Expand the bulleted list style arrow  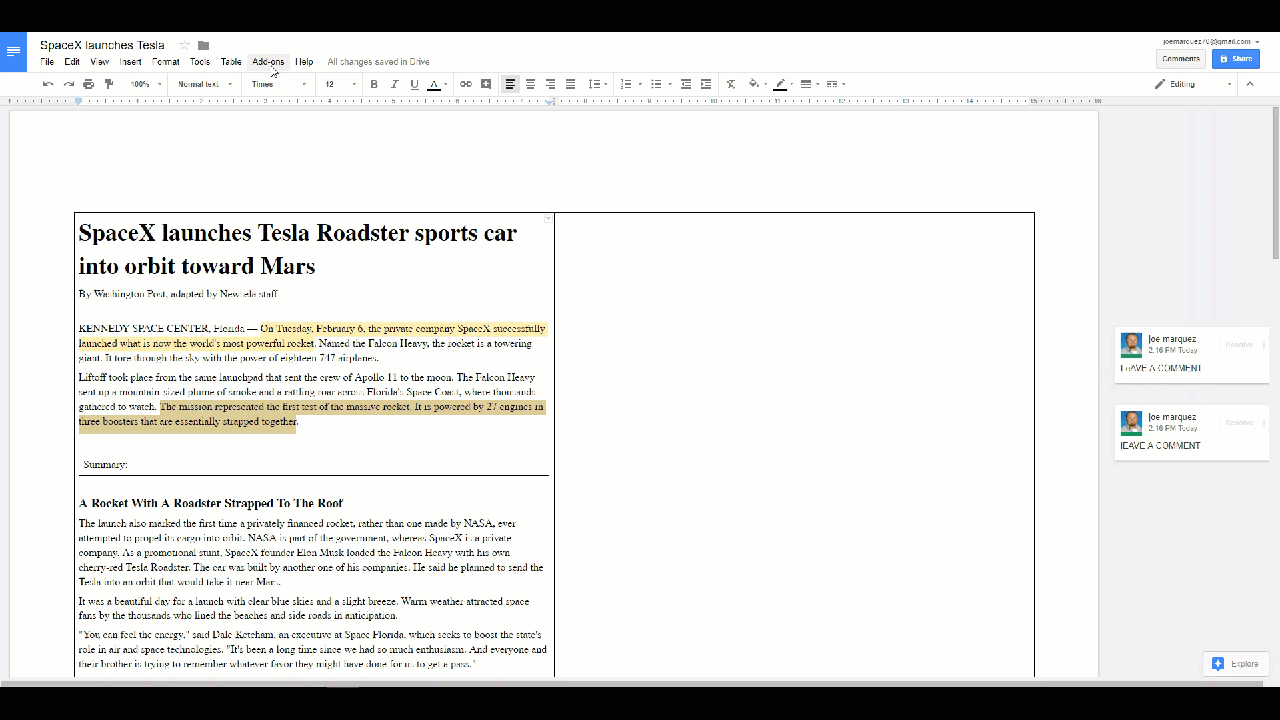tap(670, 84)
